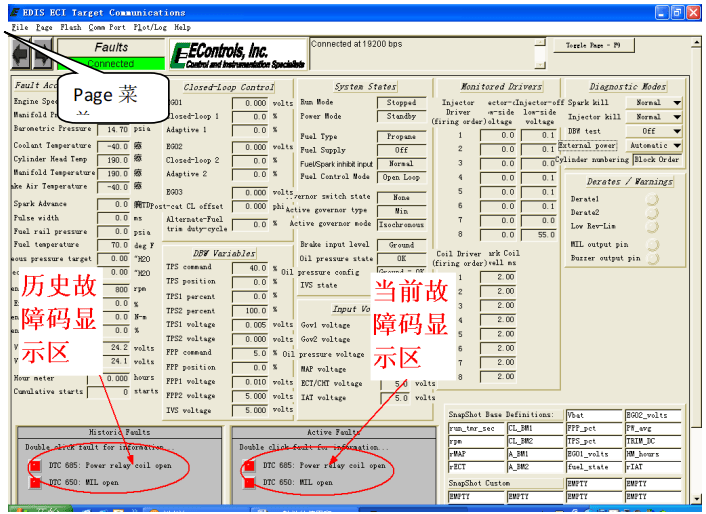
Task: Click SnapShot Base field FPP_pct
Action: 594,428
